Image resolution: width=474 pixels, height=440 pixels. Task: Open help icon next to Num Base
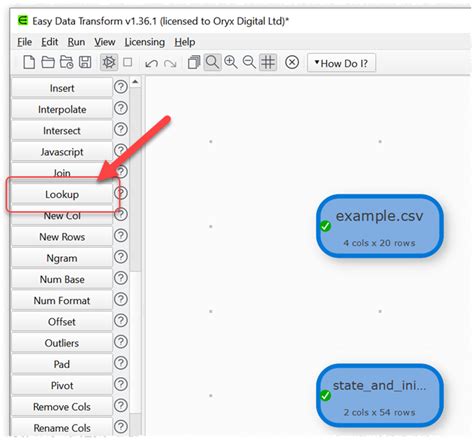[121, 278]
